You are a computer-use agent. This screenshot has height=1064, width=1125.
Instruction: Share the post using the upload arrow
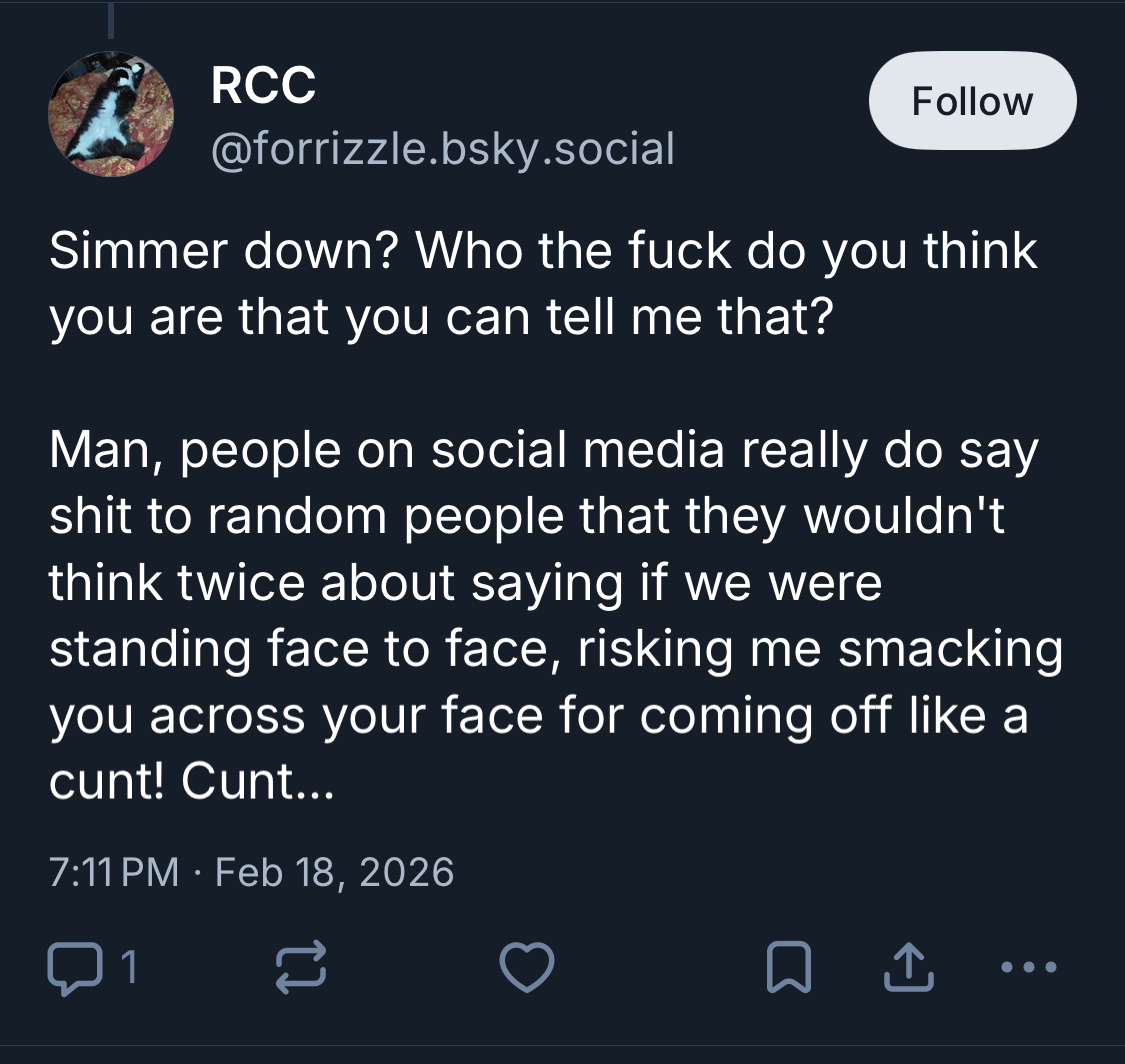point(908,967)
